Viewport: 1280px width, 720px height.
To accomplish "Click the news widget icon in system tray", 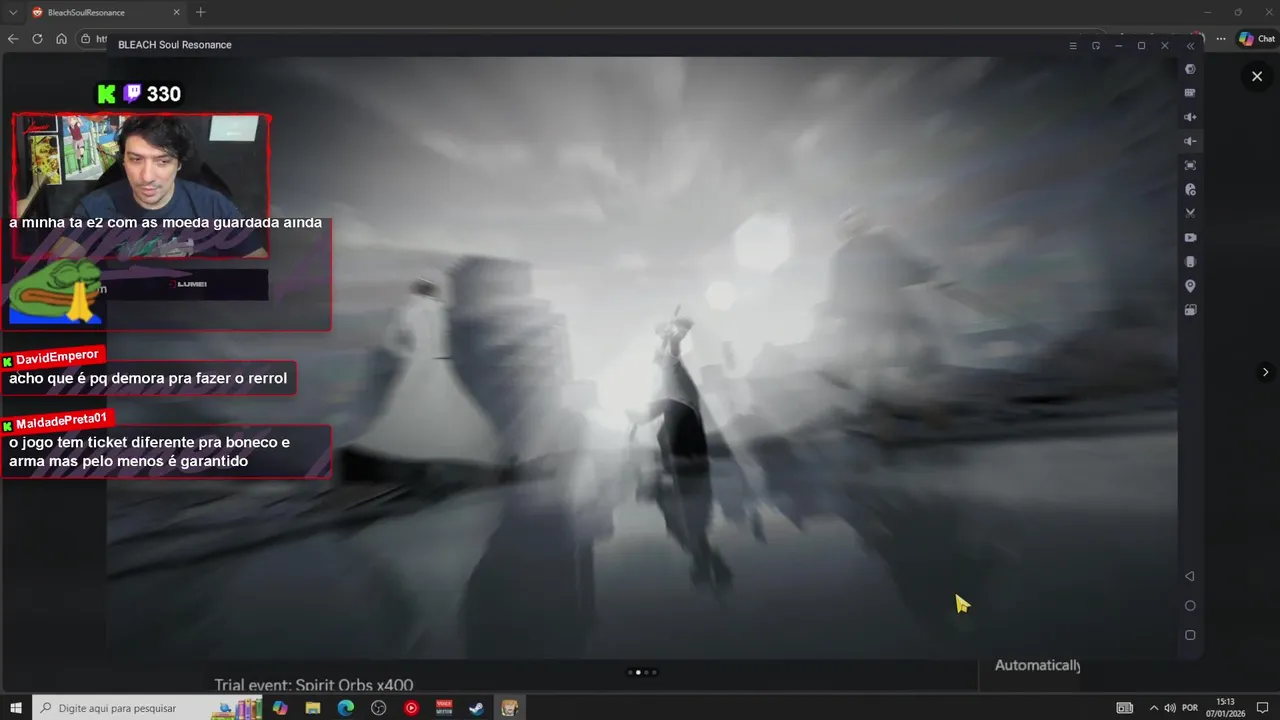I will tap(1125, 708).
